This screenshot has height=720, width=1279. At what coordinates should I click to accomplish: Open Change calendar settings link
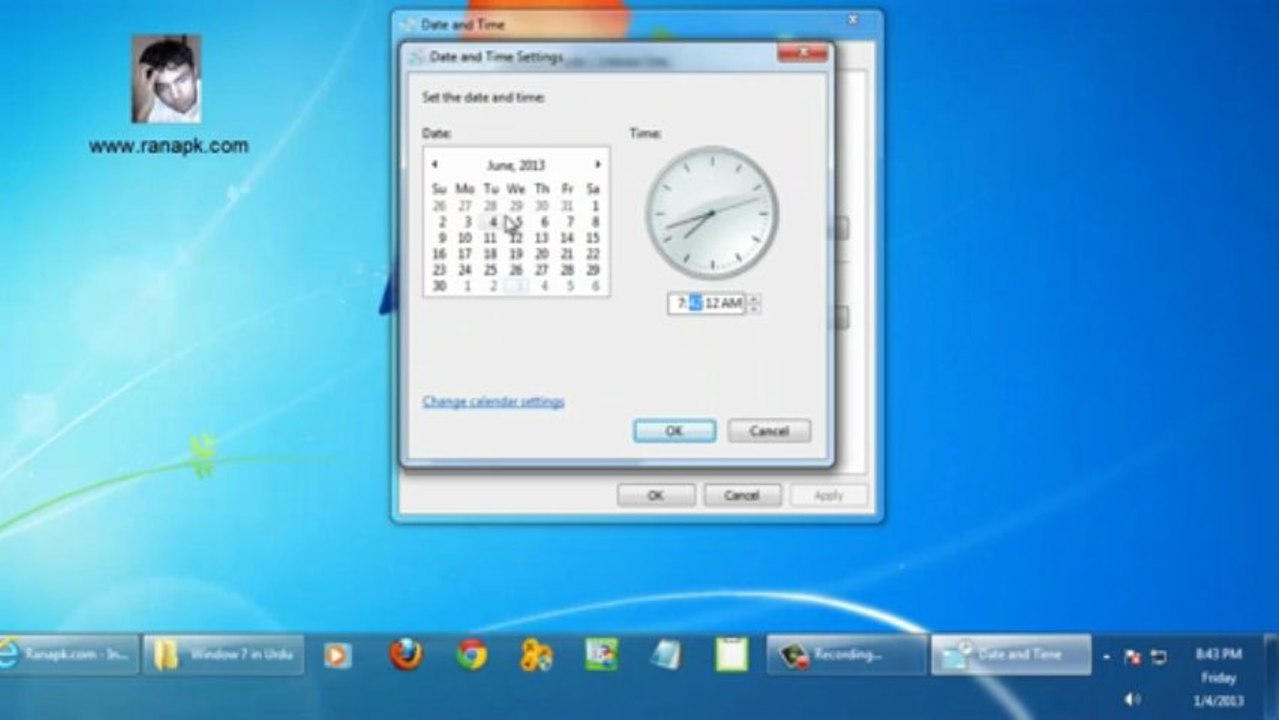[x=493, y=402]
